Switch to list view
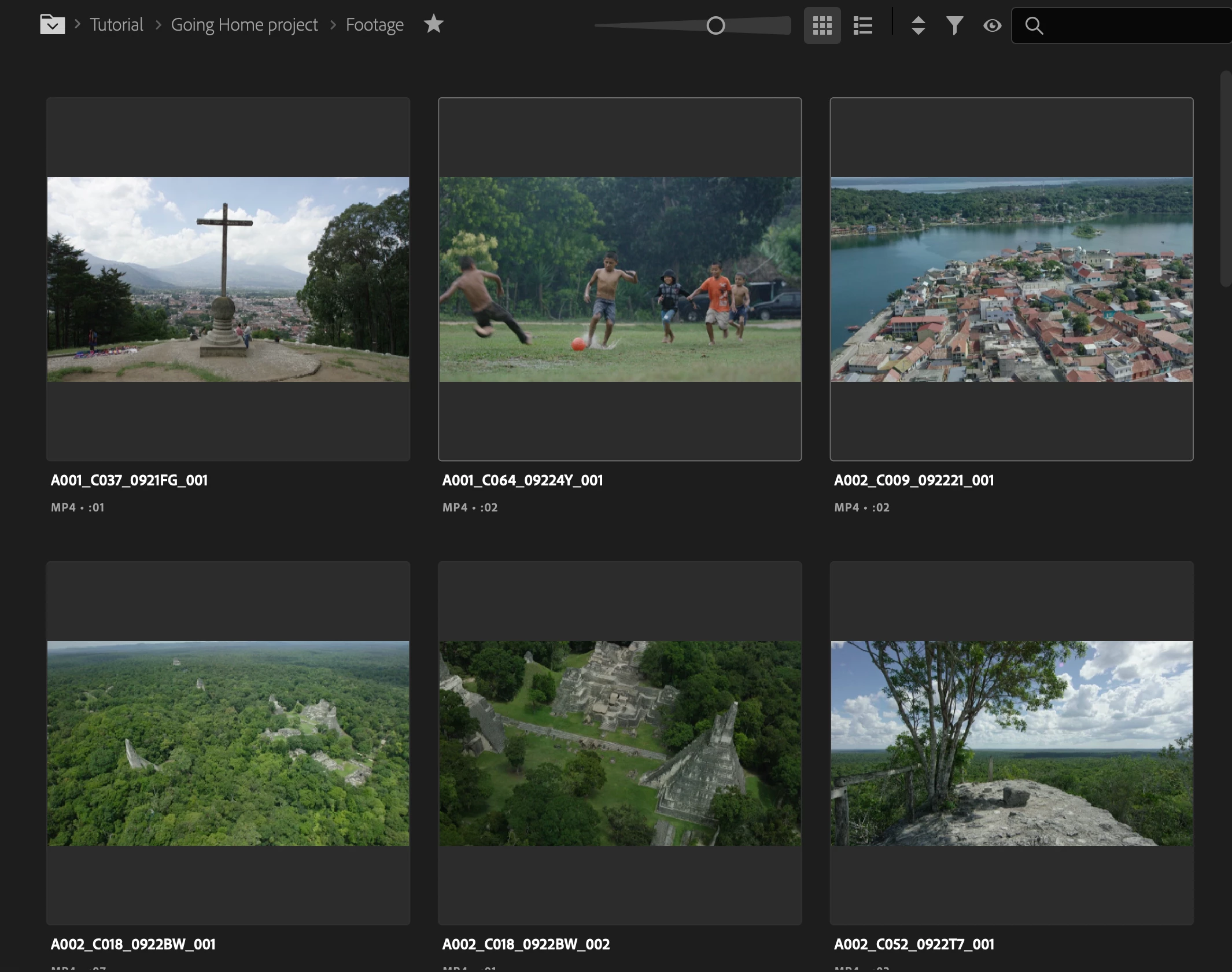 pyautogui.click(x=862, y=25)
